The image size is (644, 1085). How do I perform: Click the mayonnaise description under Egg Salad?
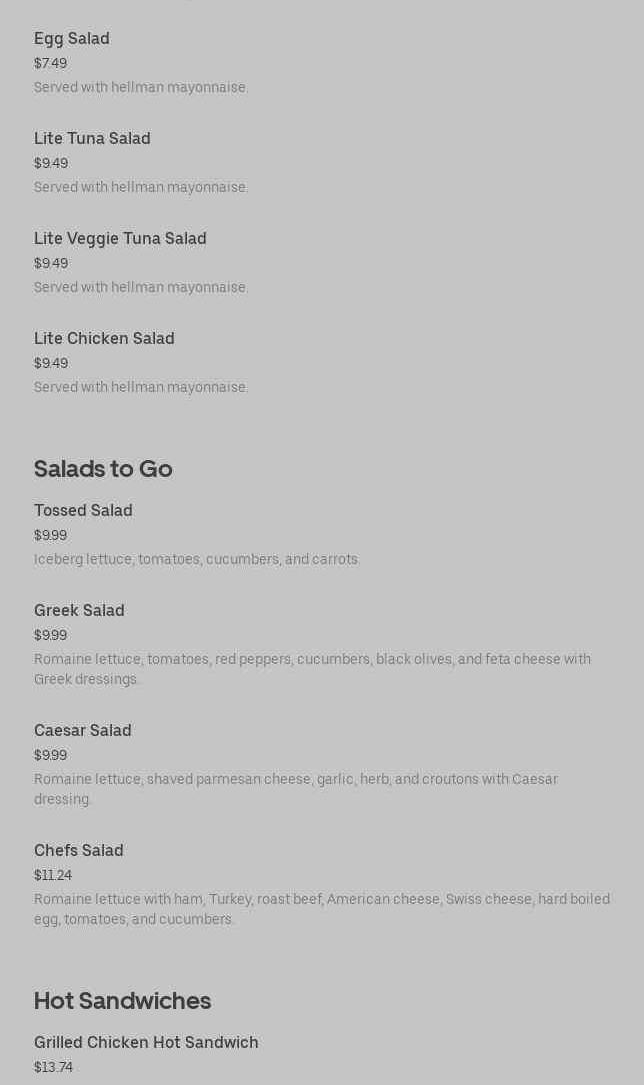point(141,87)
